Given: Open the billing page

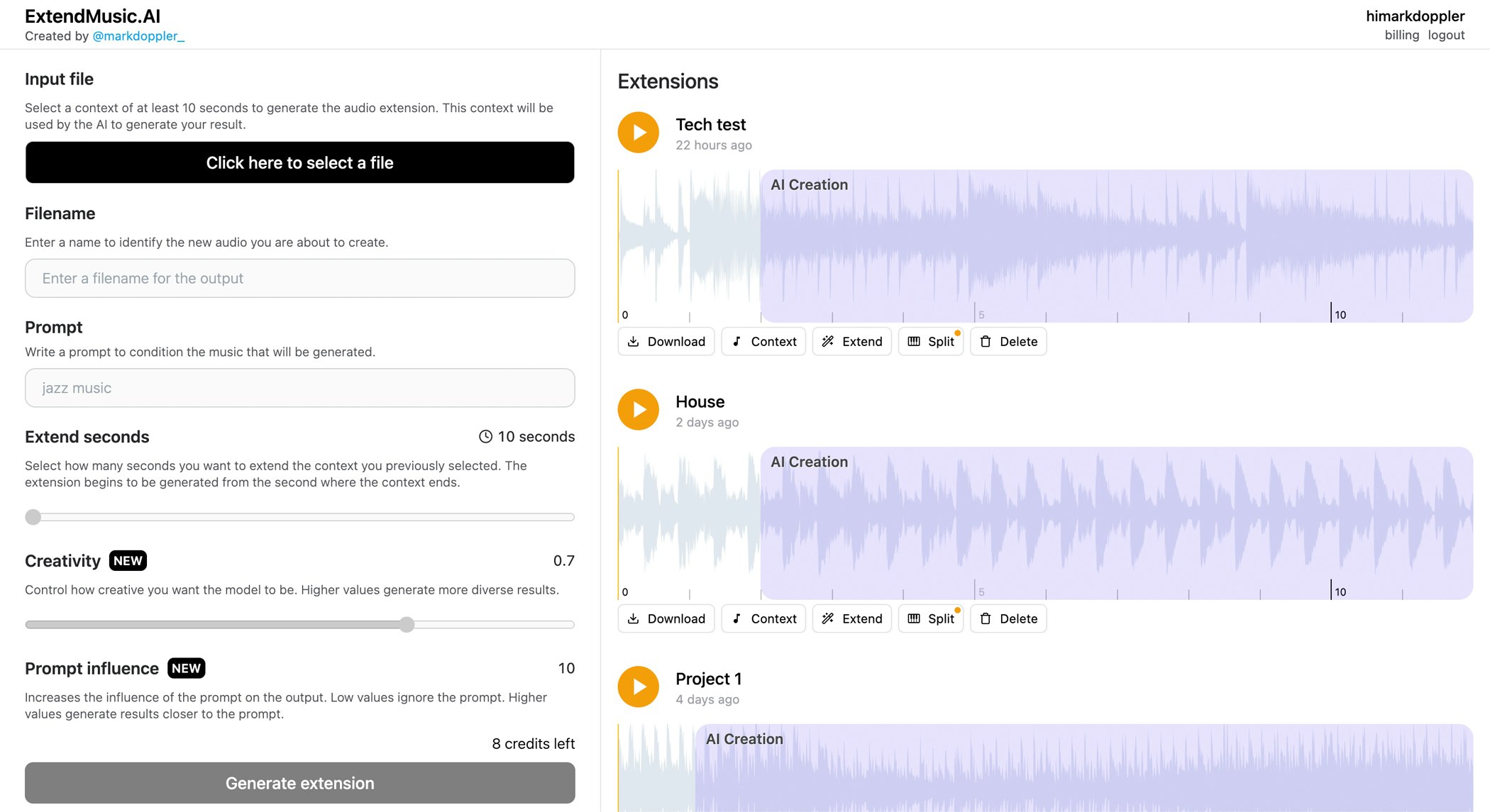Looking at the screenshot, I should click(1401, 35).
